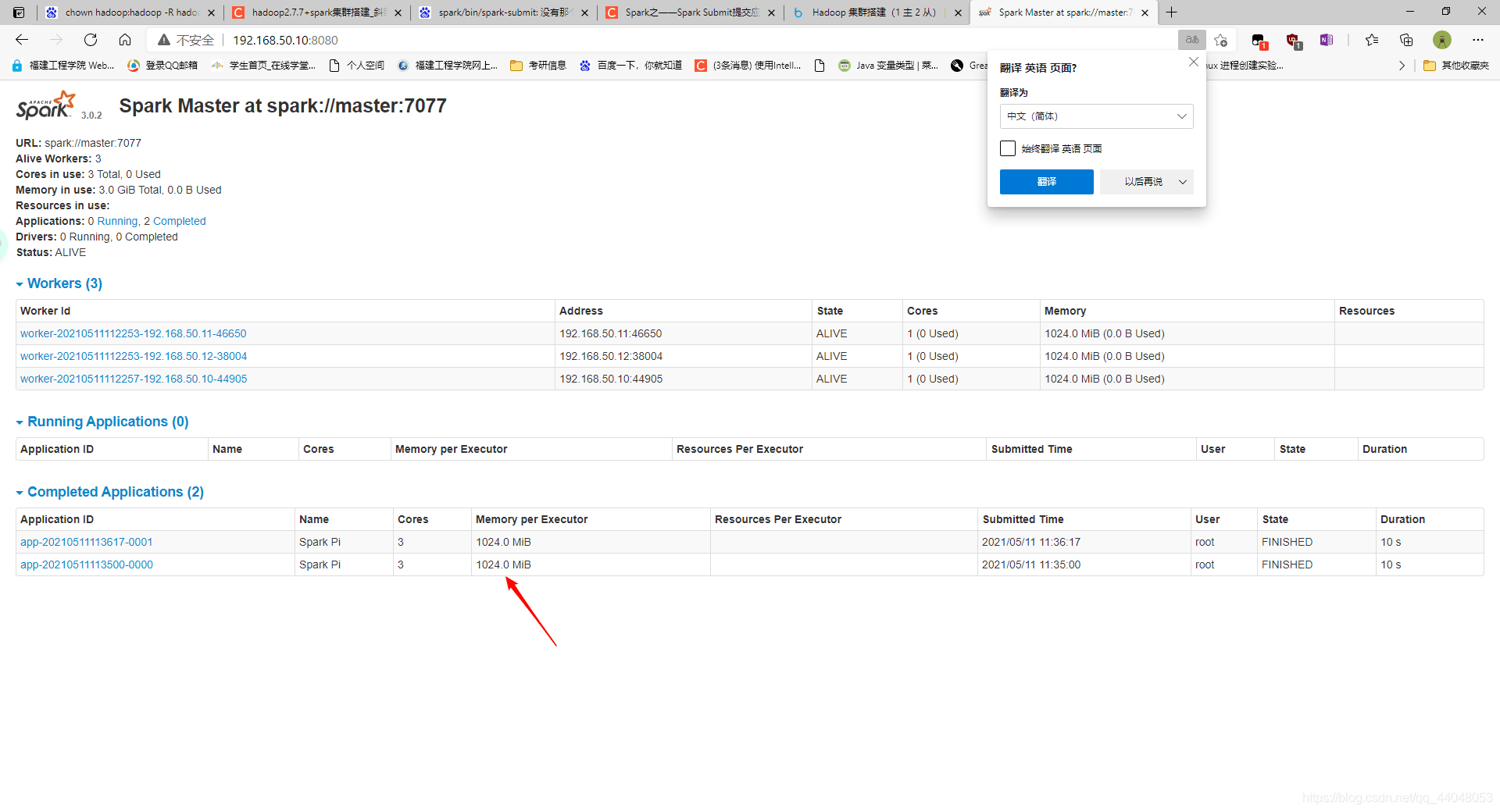Open worker 192.168.50.10-44905 link
1500x812 pixels.
point(134,379)
